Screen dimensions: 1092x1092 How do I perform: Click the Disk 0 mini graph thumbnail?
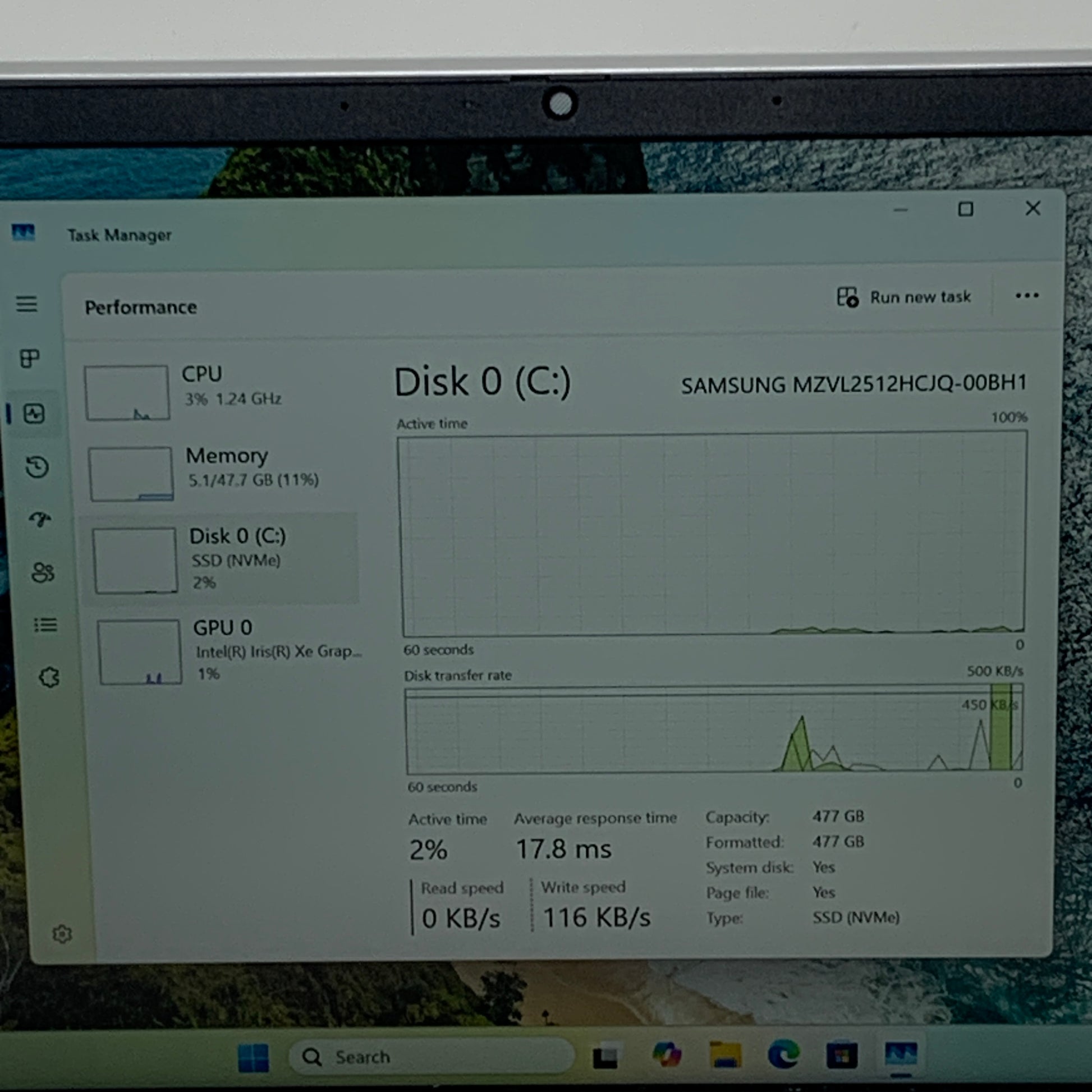tap(135, 560)
